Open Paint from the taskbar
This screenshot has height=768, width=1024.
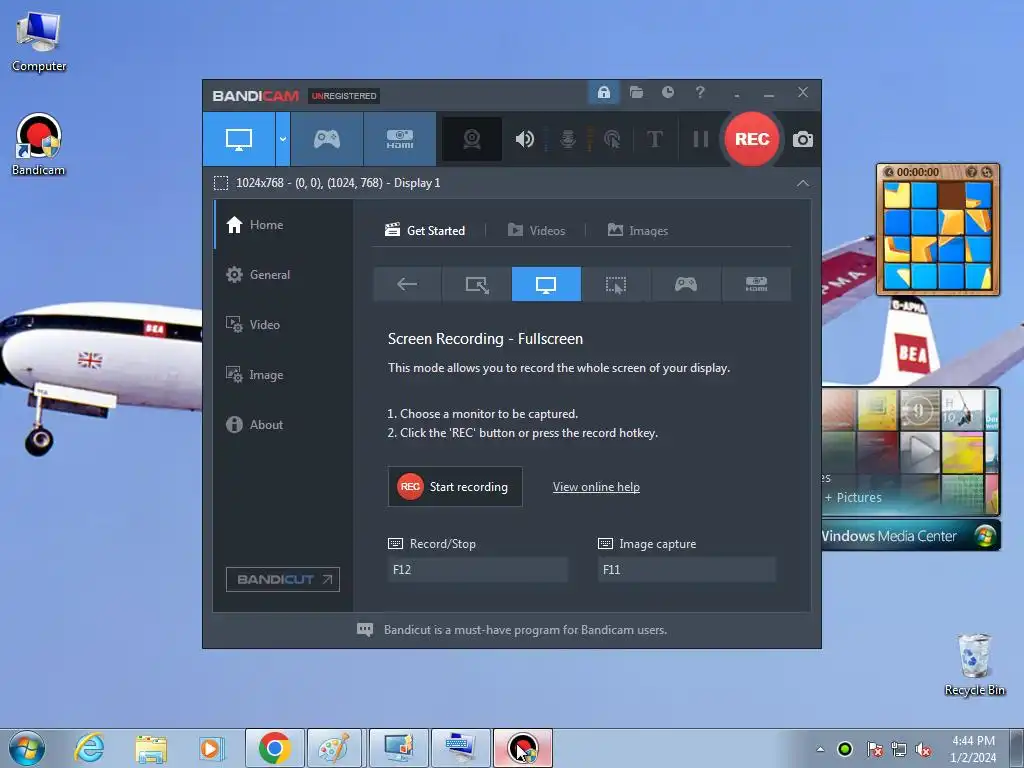[335, 748]
